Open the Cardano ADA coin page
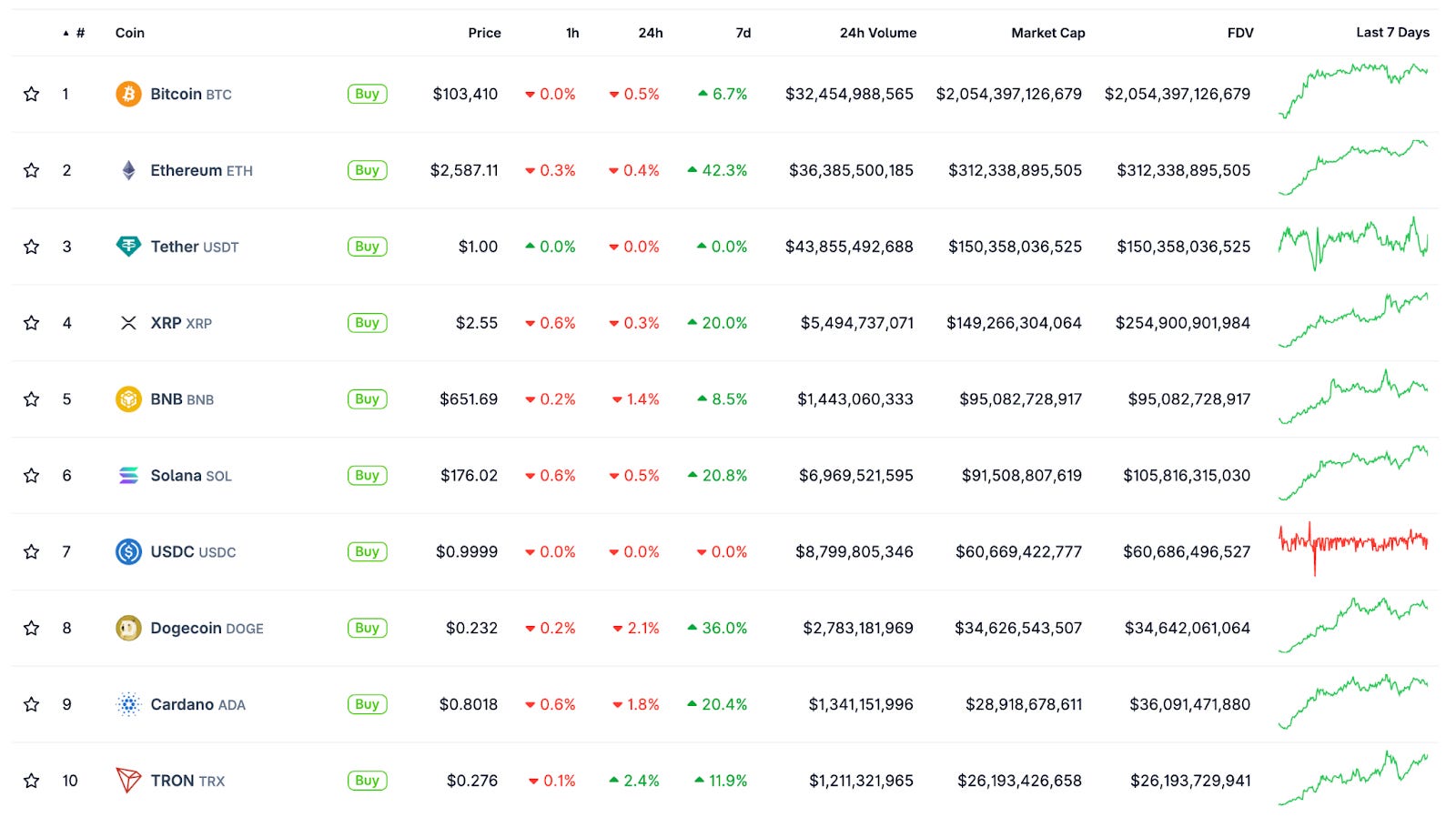The width and height of the screenshot is (1456, 817). point(198,704)
